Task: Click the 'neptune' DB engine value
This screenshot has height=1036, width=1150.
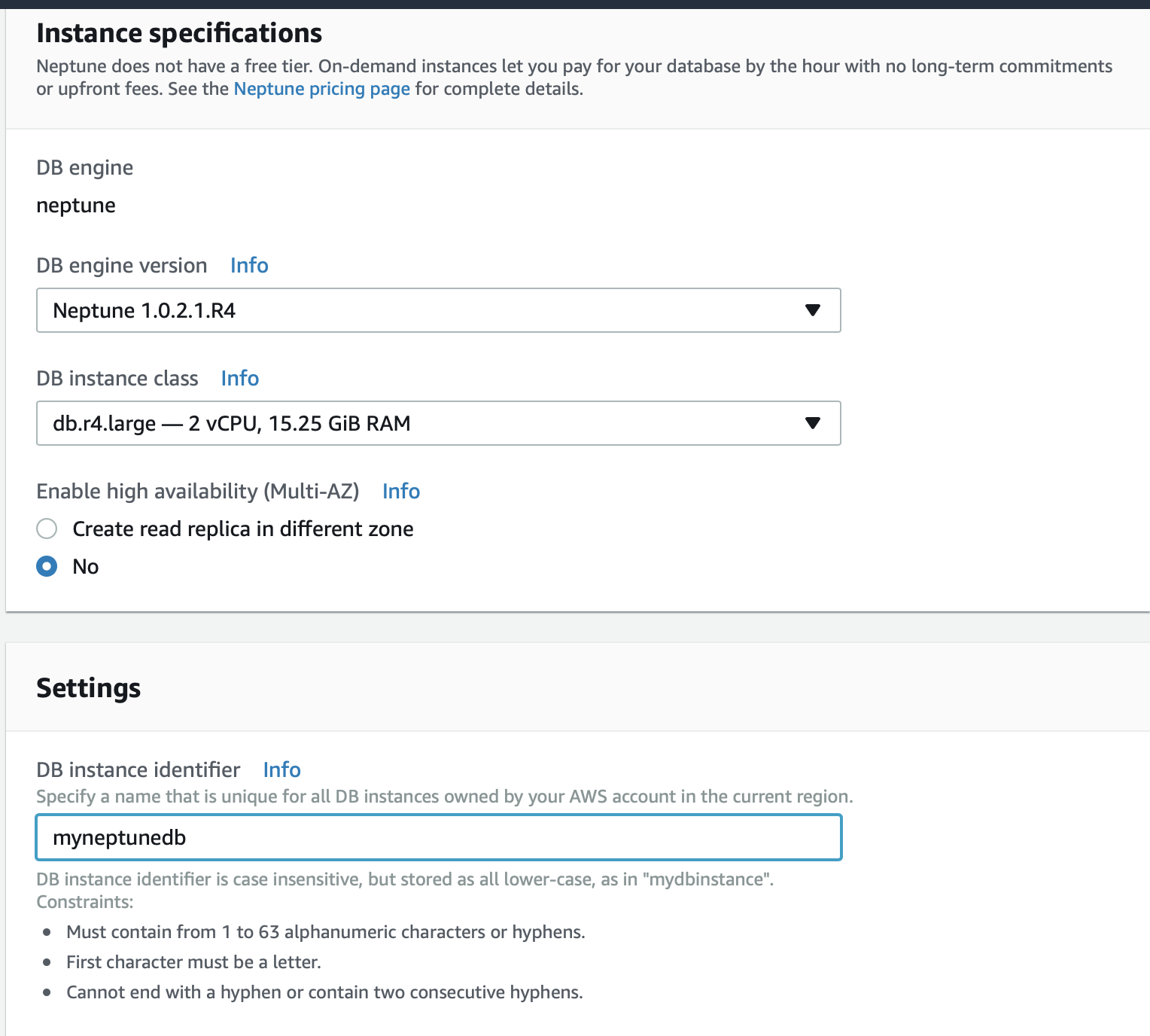Action: 76,205
